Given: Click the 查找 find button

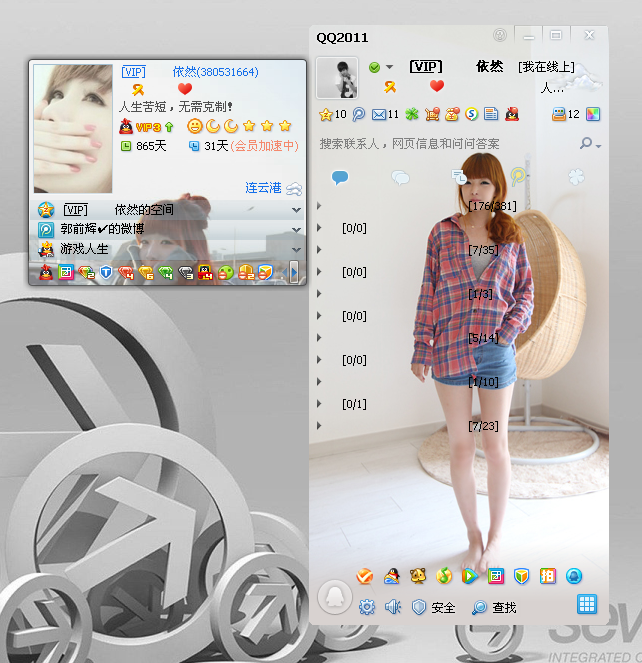Looking at the screenshot, I should [x=494, y=608].
